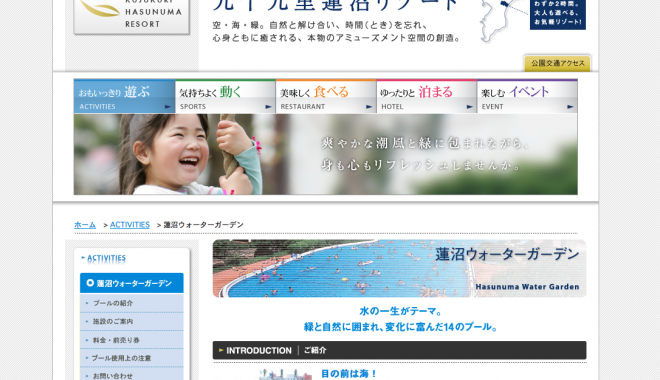Click the arrow icon on HOTEL tab
The width and height of the screenshot is (660, 380).
(x=469, y=107)
